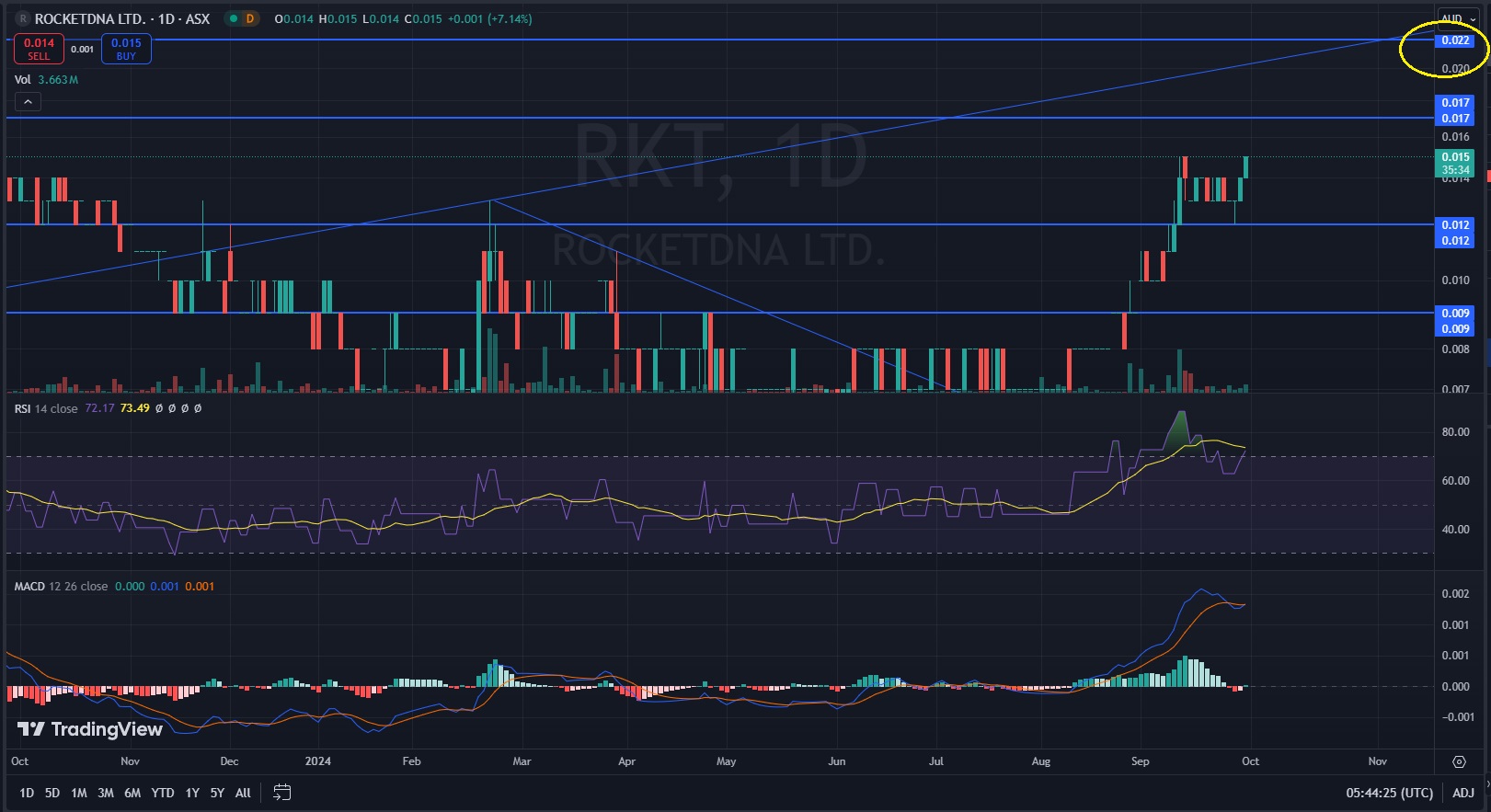Viewport: 1491px width, 812px height.
Task: Switch to the 6M time range
Action: tap(132, 793)
